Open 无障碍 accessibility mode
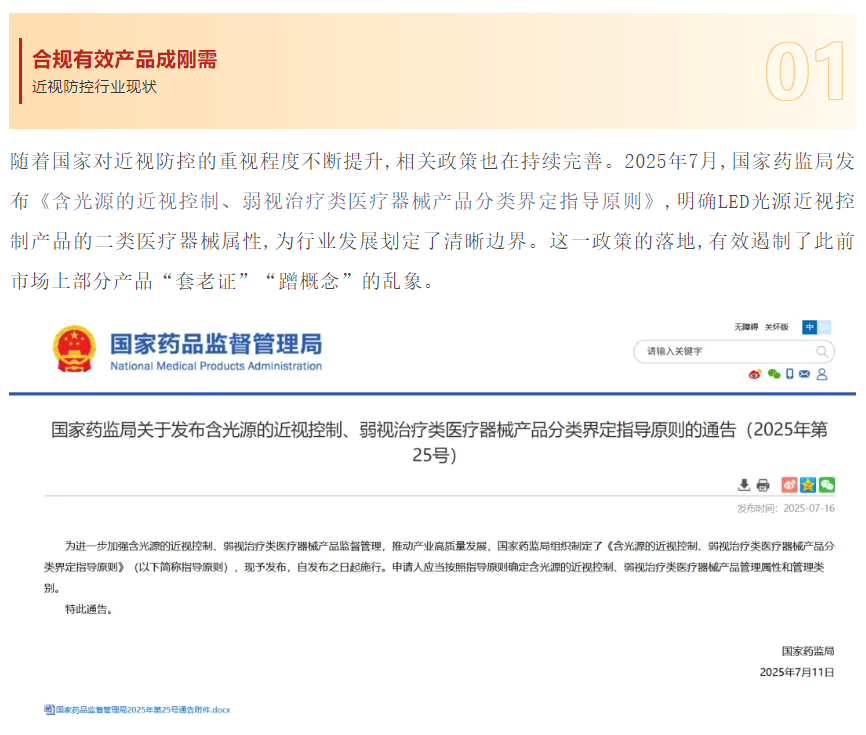The height and width of the screenshot is (735, 866). pyautogui.click(x=746, y=327)
